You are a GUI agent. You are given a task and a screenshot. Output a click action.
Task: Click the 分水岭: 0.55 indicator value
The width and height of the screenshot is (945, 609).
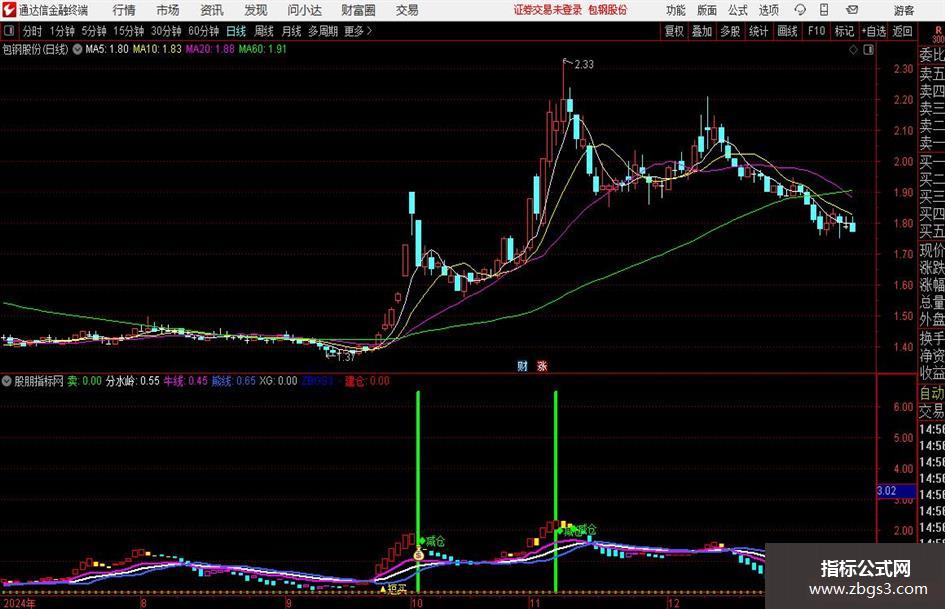click(133, 381)
